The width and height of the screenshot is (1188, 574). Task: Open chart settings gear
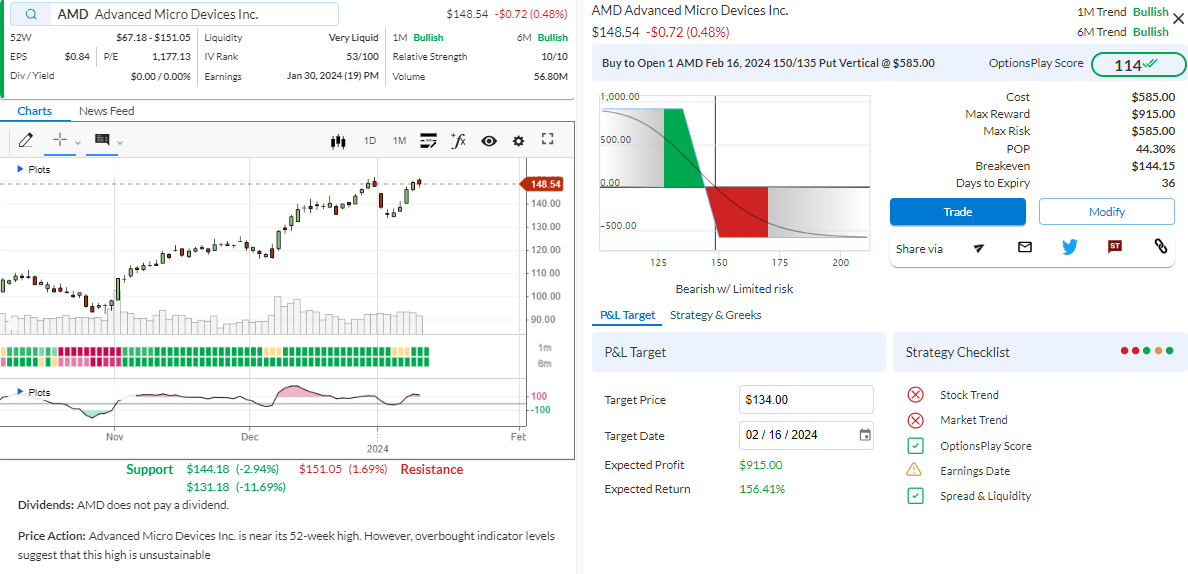point(518,141)
